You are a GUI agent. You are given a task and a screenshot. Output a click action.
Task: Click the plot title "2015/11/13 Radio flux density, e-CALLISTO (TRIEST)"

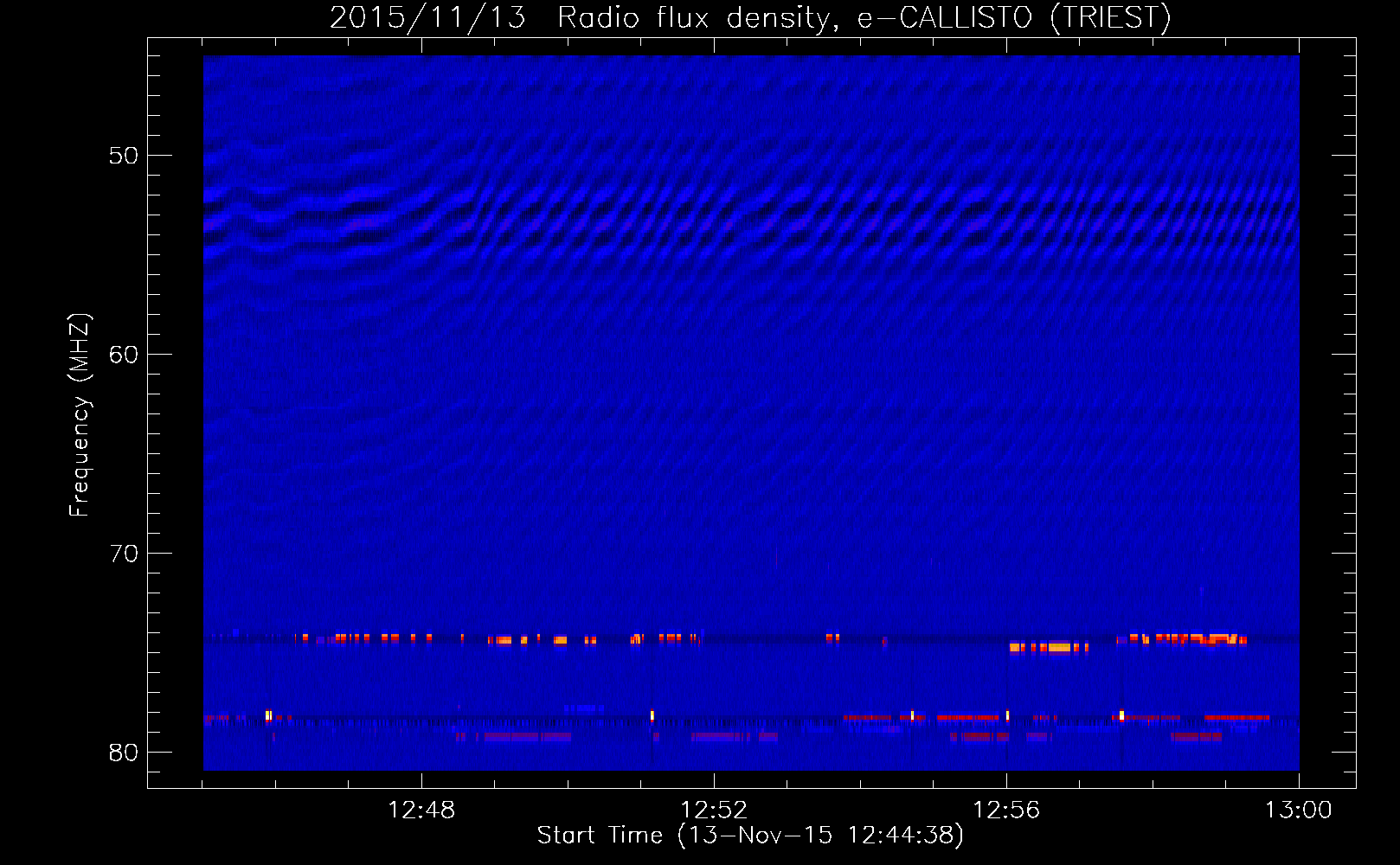click(x=750, y=17)
